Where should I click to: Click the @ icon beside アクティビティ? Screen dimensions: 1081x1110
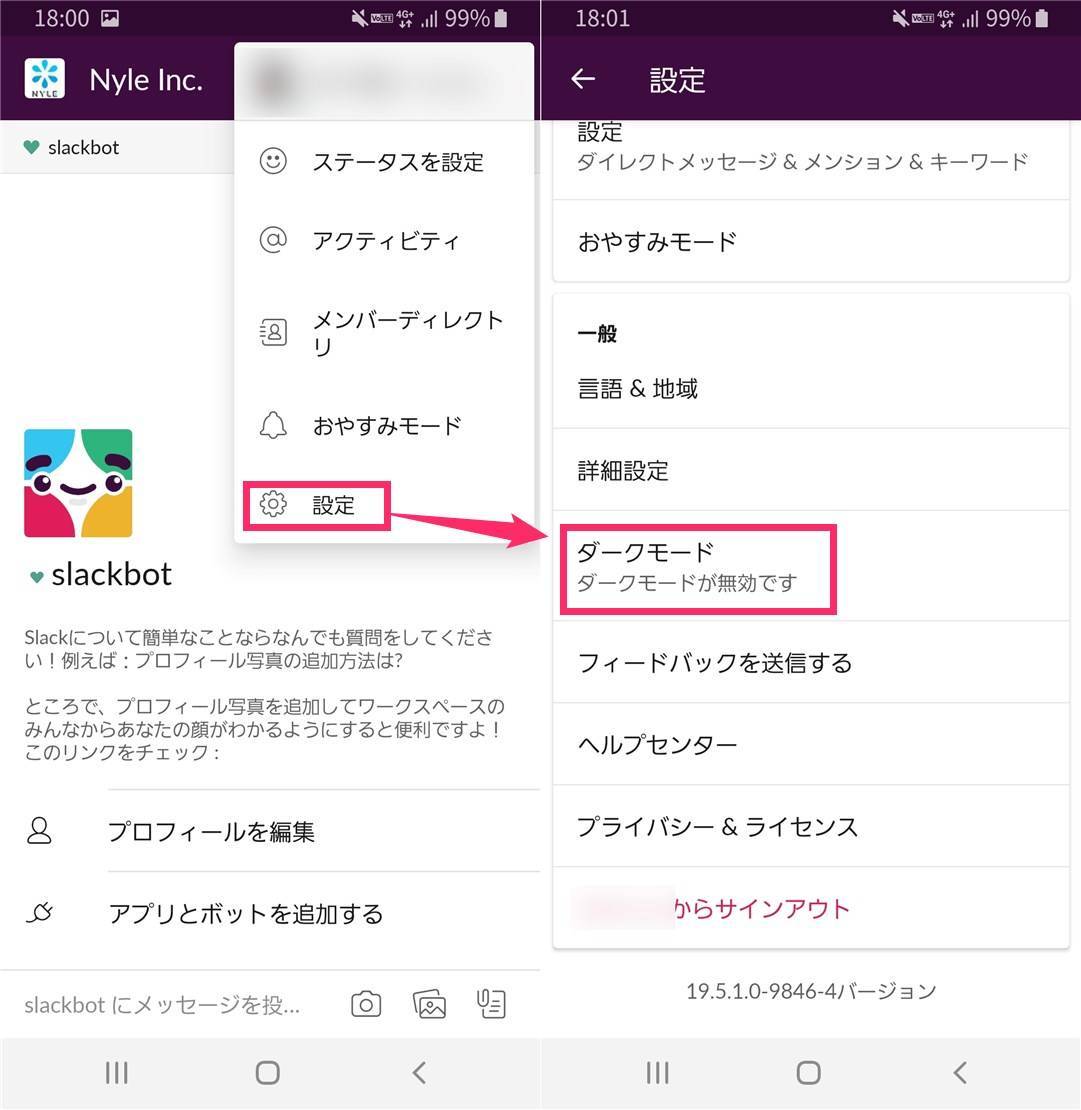point(273,240)
